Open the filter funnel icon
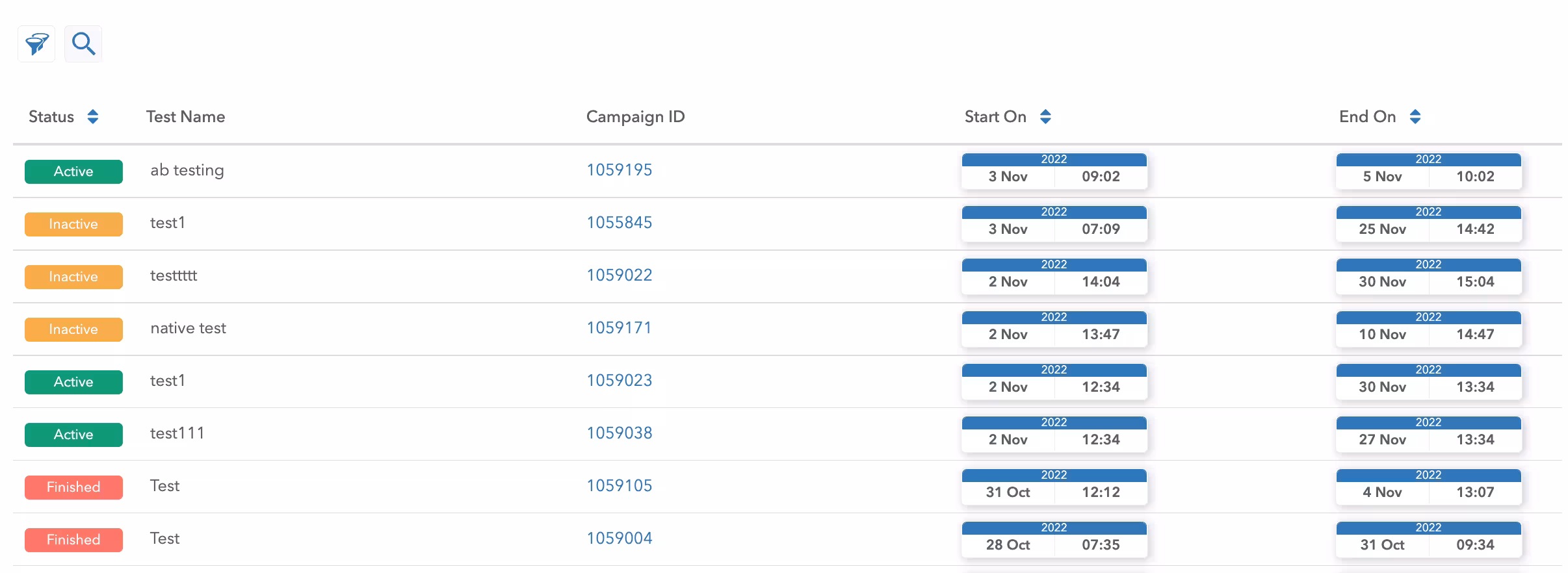The width and height of the screenshot is (1568, 573). [x=36, y=44]
